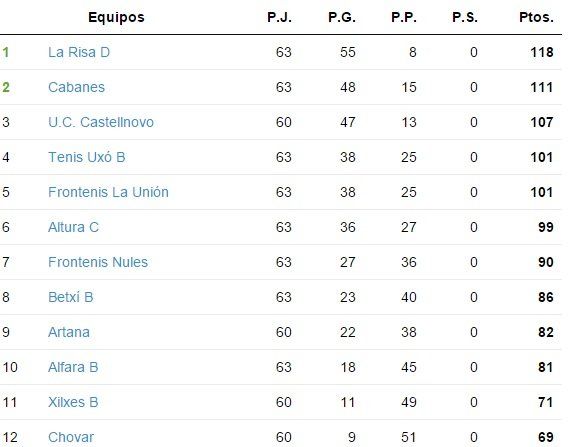Click the P.J. column header
Screen dimensions: 578x447
[x=279, y=17]
